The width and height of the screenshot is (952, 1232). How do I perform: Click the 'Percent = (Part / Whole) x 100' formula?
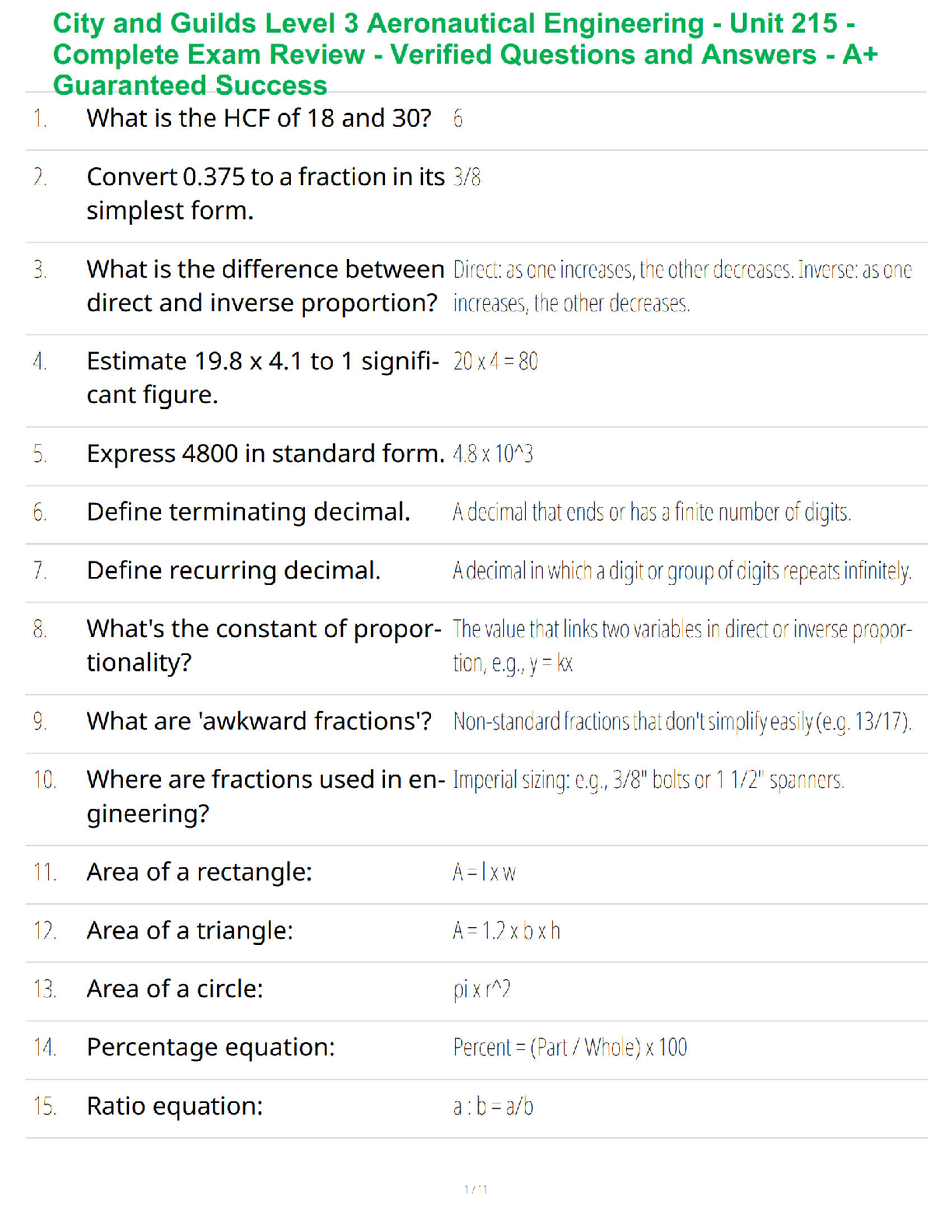570,1048
